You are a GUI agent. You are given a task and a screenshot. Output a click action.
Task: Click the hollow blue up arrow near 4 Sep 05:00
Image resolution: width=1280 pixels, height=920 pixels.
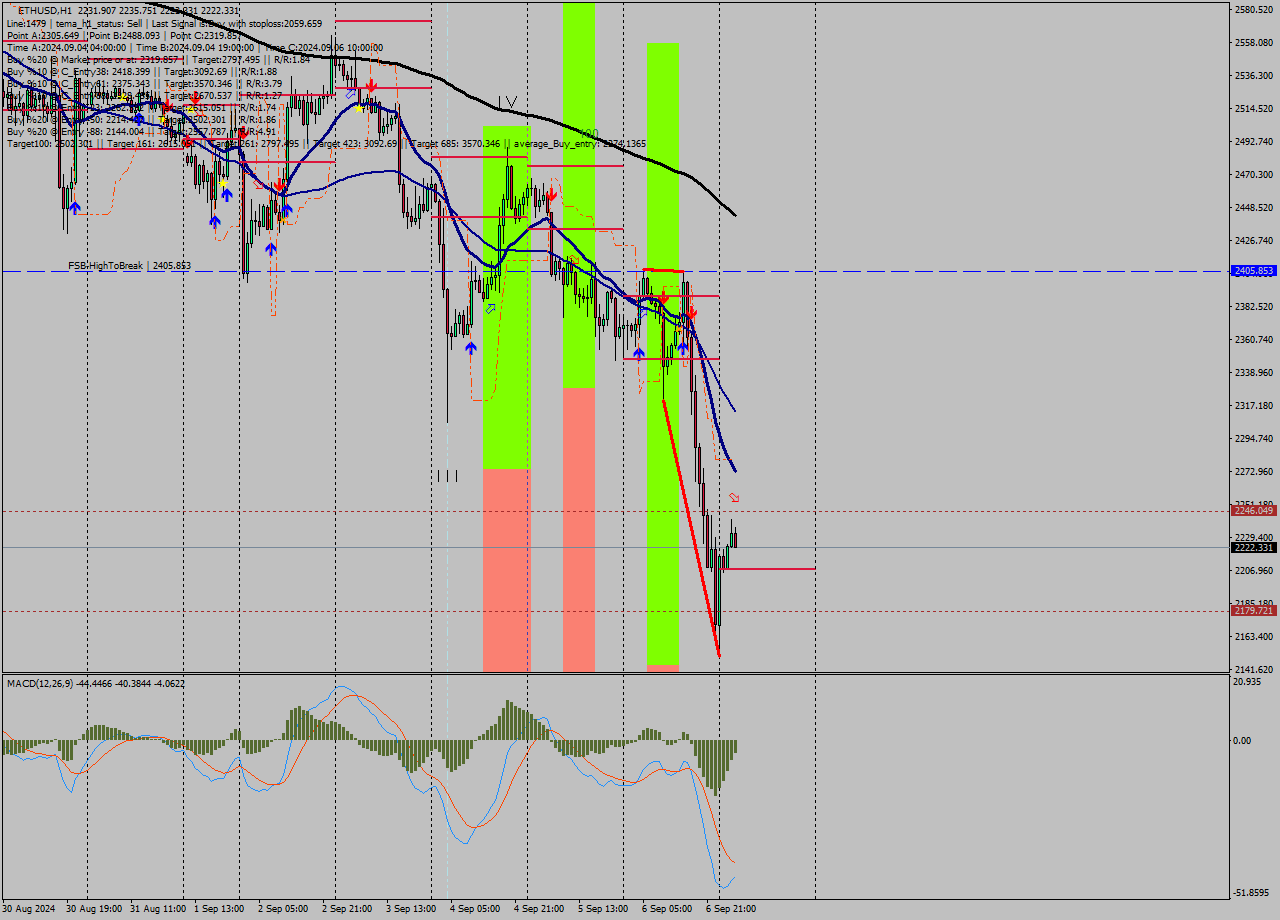click(491, 308)
